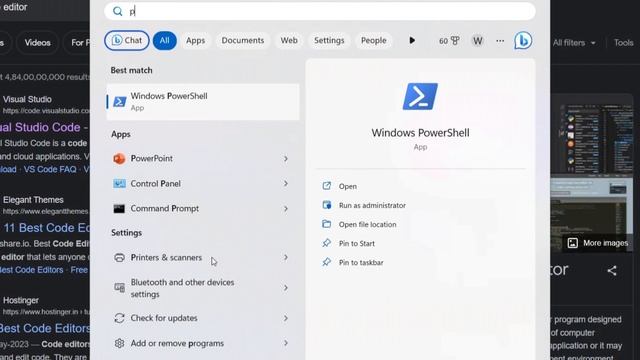Click the More images picture icon in browser

pos(573,243)
